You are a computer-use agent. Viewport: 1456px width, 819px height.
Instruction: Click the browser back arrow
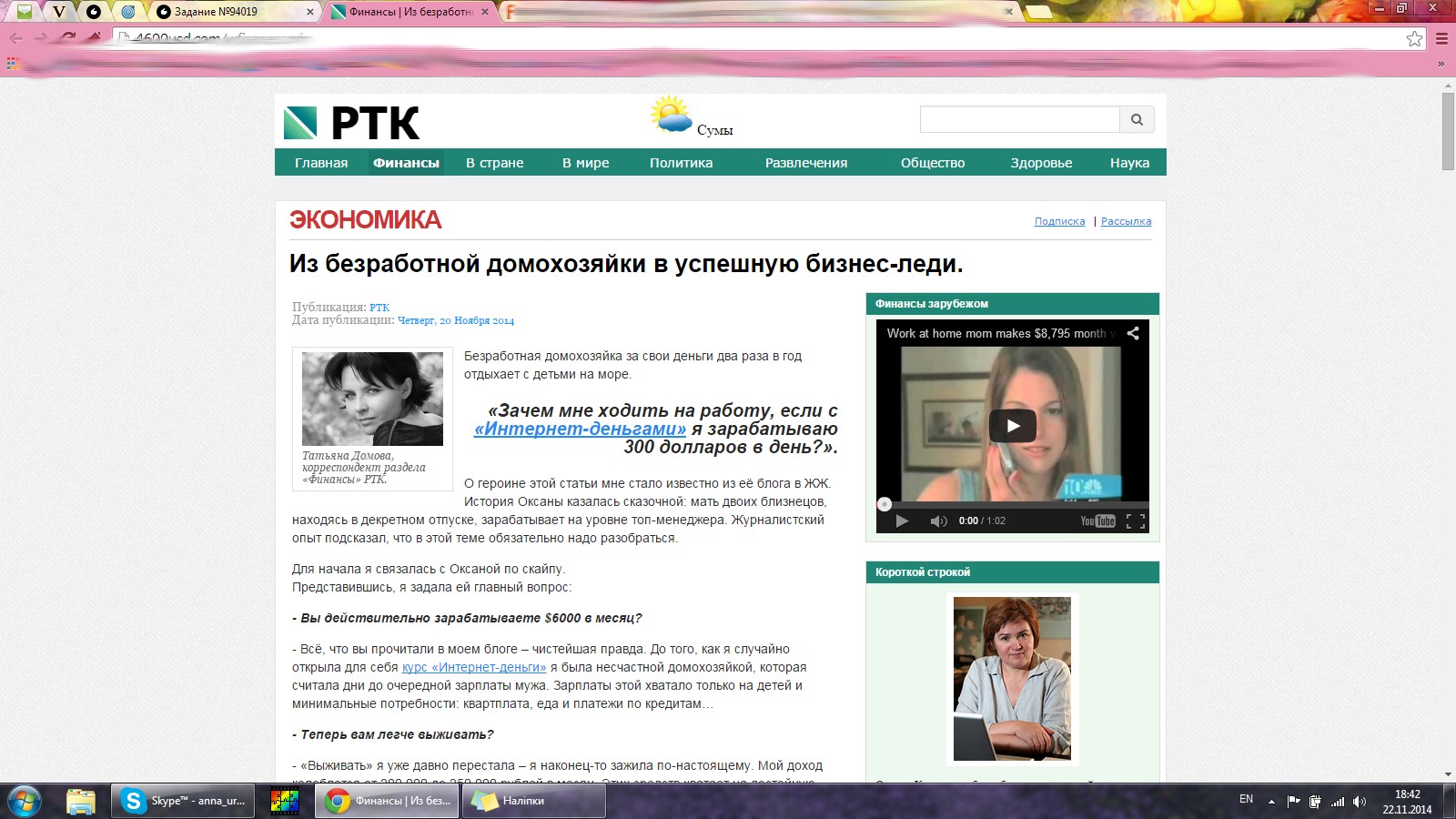[15, 37]
